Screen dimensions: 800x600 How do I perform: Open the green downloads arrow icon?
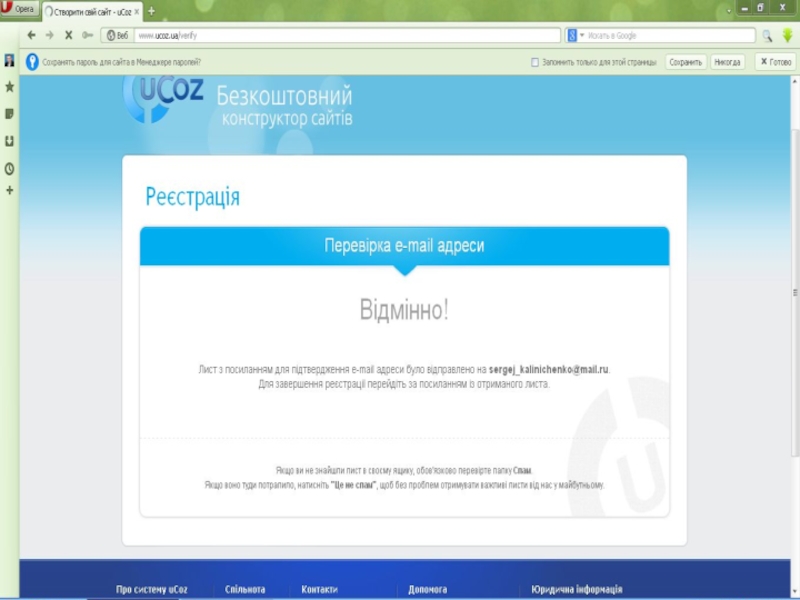[787, 35]
